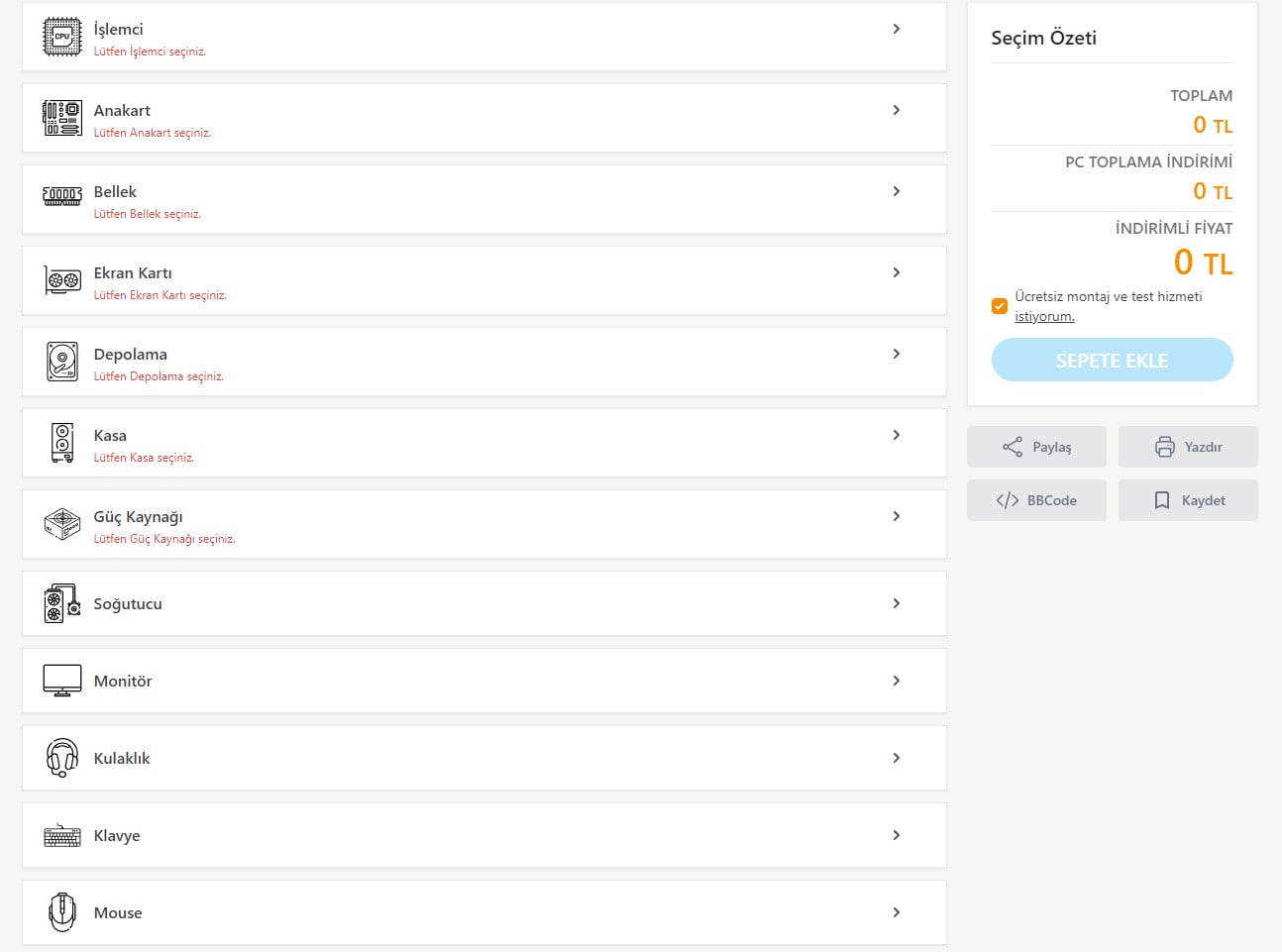Expand the Mouse section arrow
Viewport: 1282px width, 952px height.
coord(896,912)
